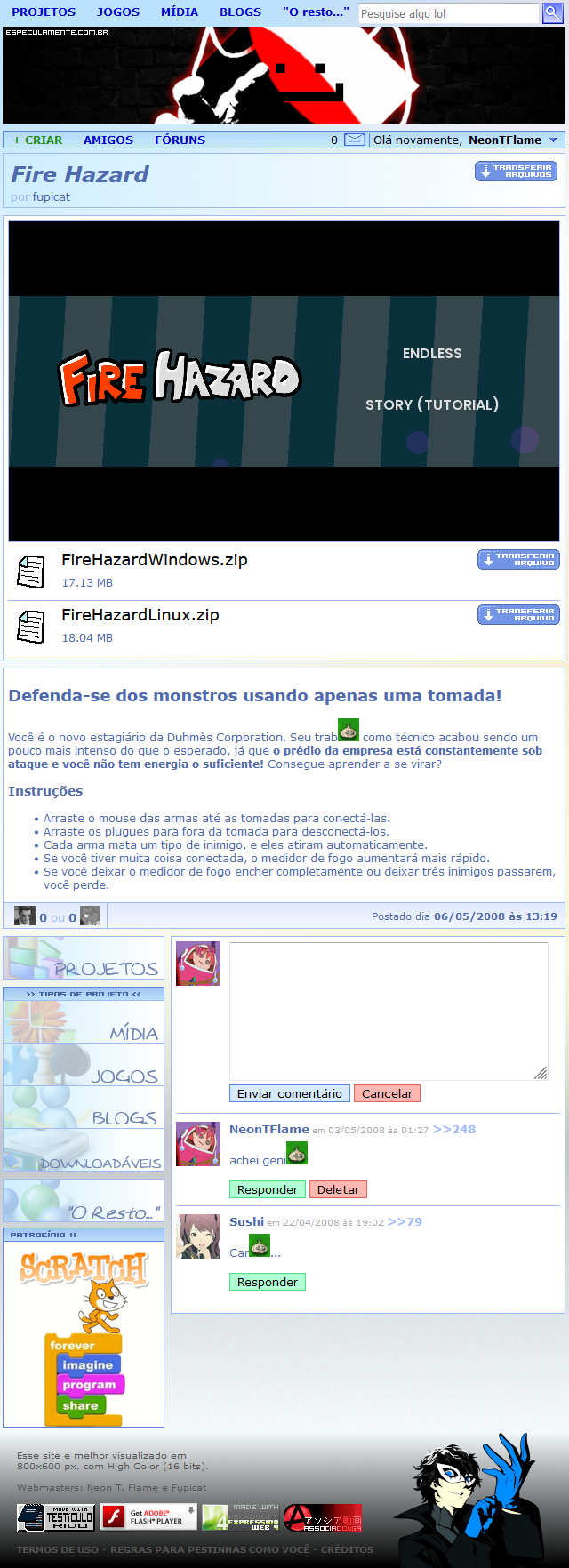Viewport: 569px width, 1568px height.
Task: Vote with the right face rating icon
Action: pyautogui.click(x=90, y=916)
